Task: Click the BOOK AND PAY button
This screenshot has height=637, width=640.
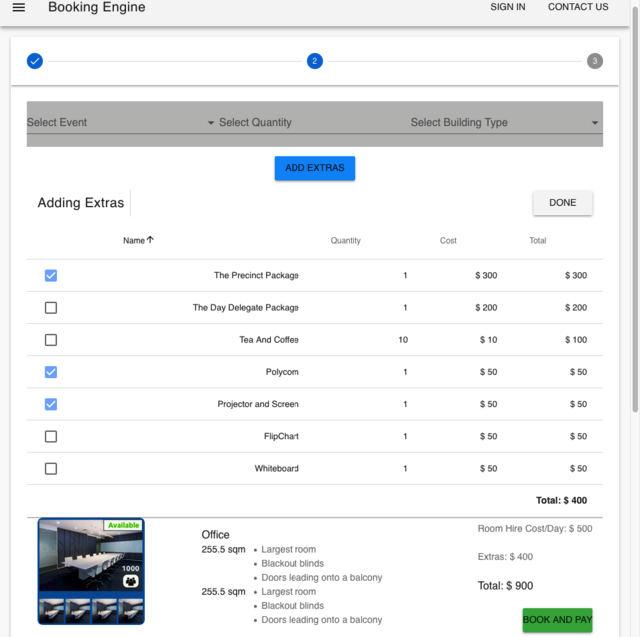Action: pyautogui.click(x=557, y=620)
